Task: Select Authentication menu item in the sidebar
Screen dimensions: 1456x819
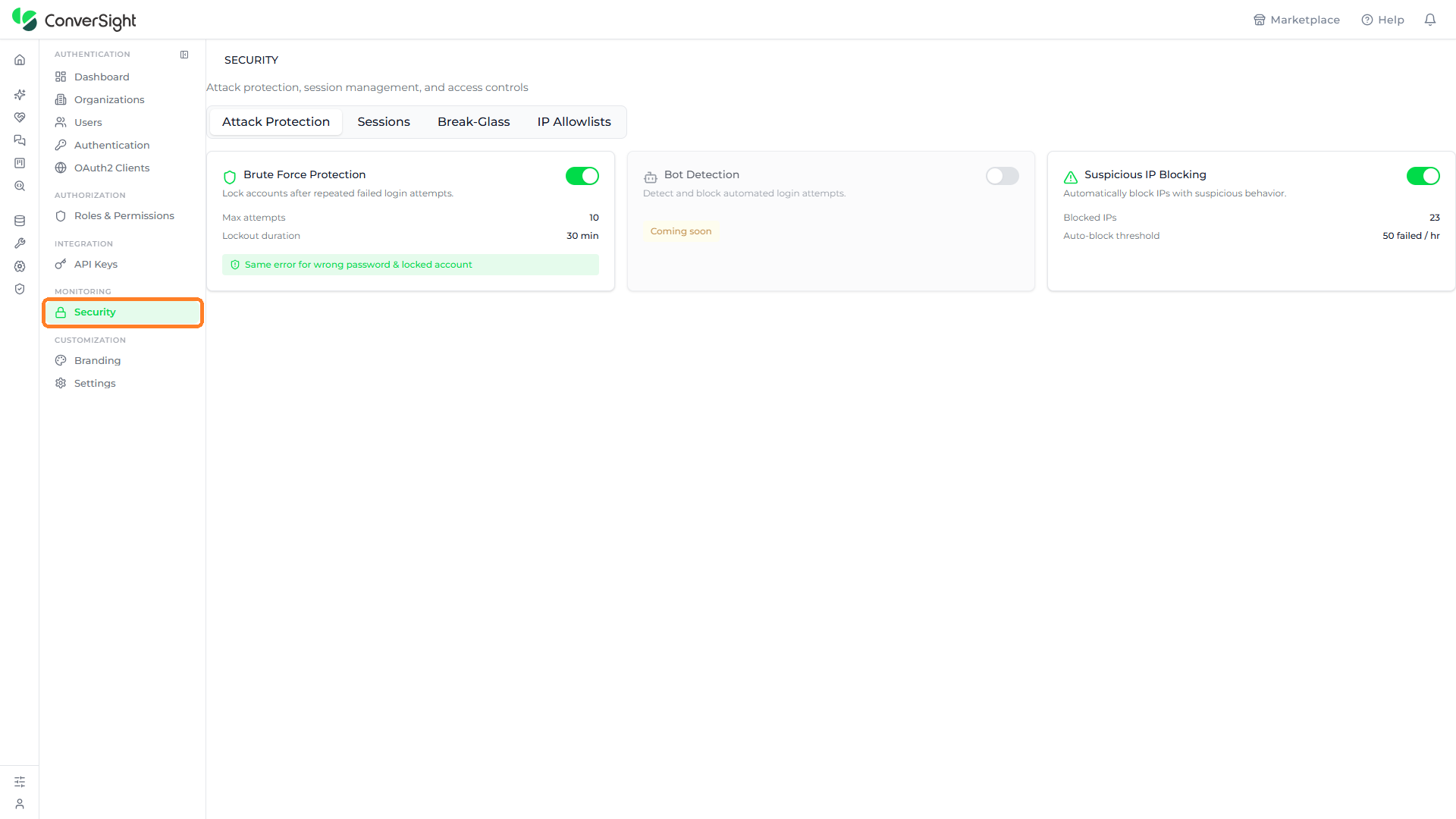Action: tap(123, 145)
